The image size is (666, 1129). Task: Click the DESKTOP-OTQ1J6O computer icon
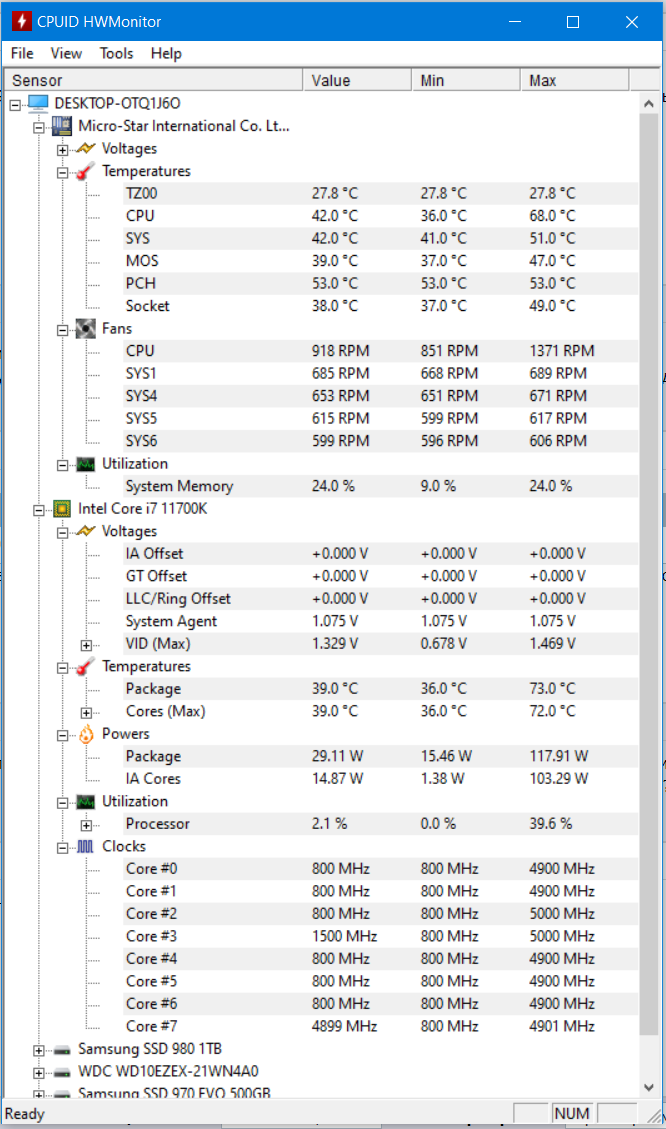(x=38, y=103)
